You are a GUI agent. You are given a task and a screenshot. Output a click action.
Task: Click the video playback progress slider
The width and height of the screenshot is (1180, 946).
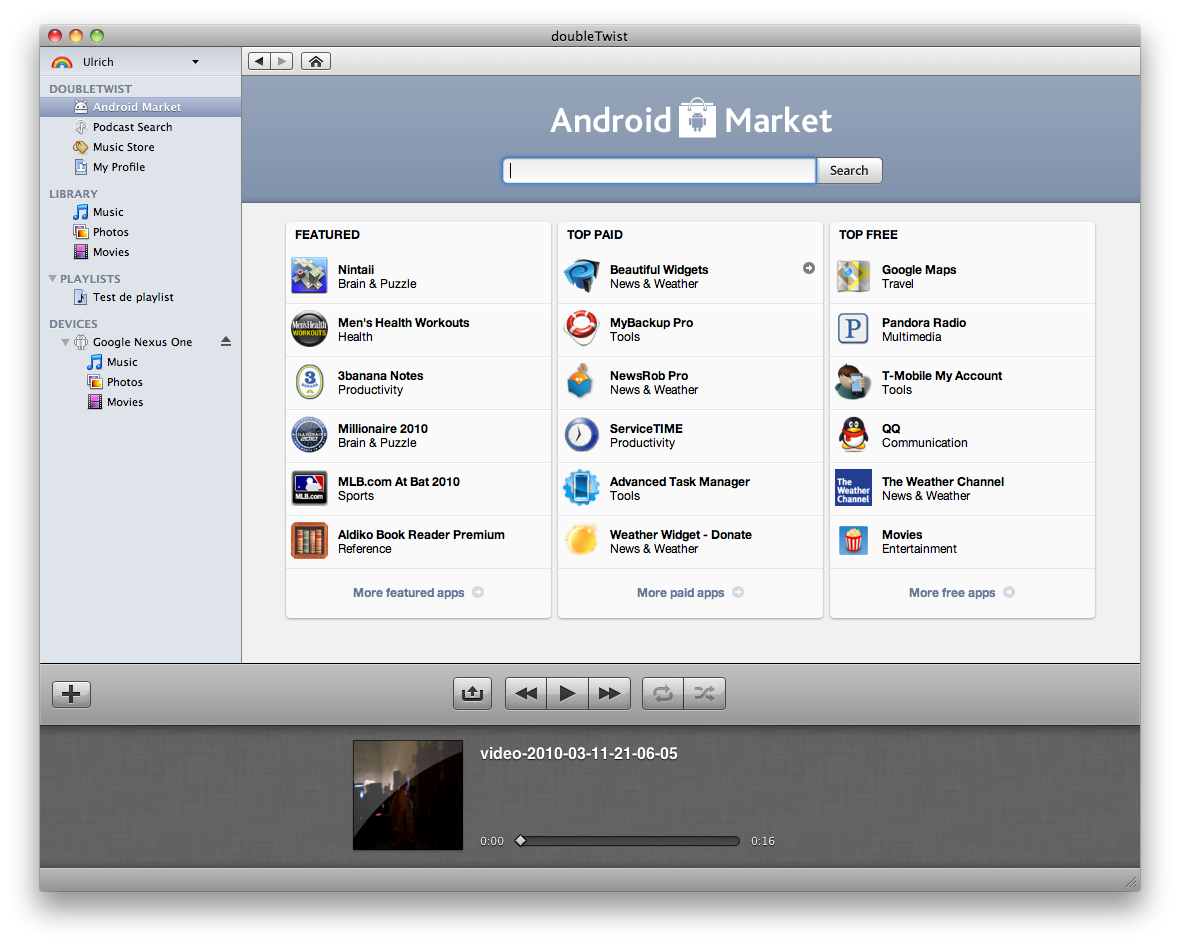coord(628,841)
